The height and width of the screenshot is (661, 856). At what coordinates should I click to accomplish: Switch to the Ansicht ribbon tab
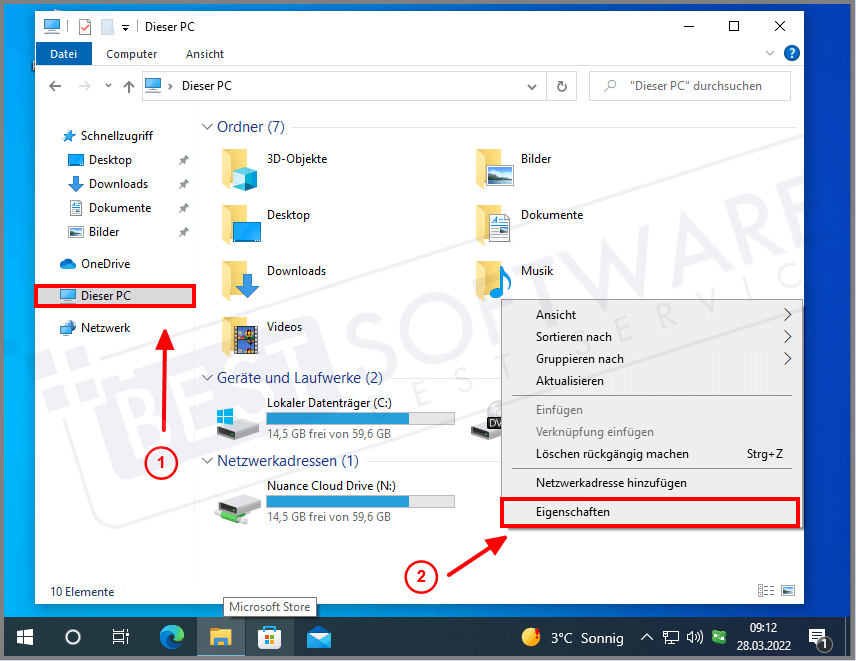(x=205, y=54)
